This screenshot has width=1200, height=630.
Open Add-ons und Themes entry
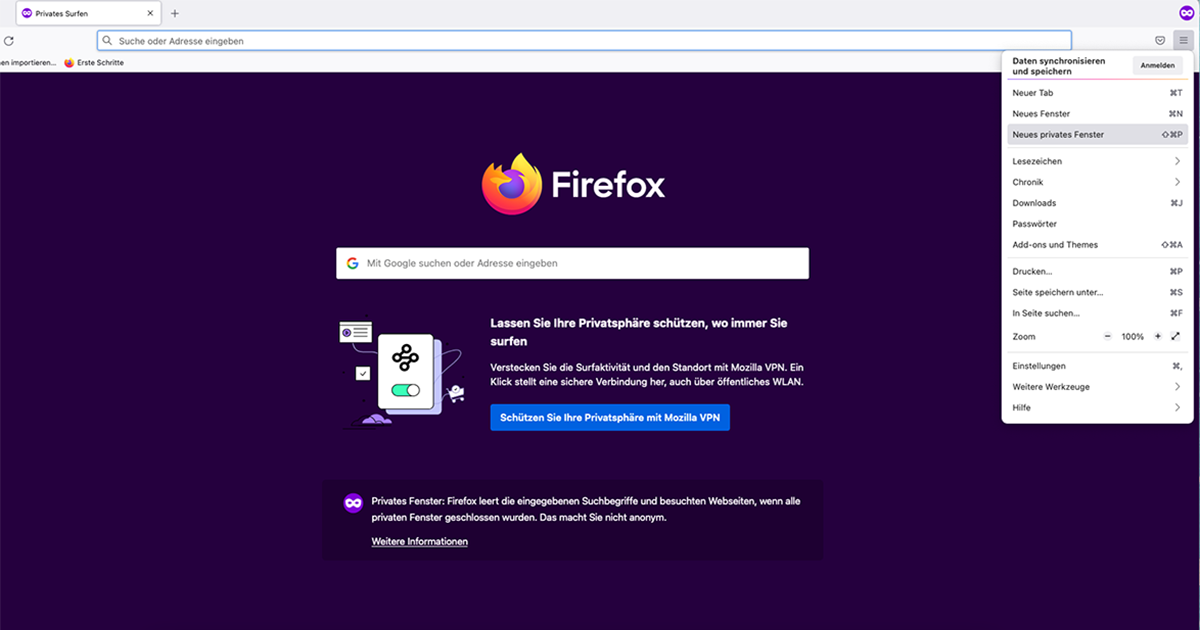click(x=1098, y=244)
